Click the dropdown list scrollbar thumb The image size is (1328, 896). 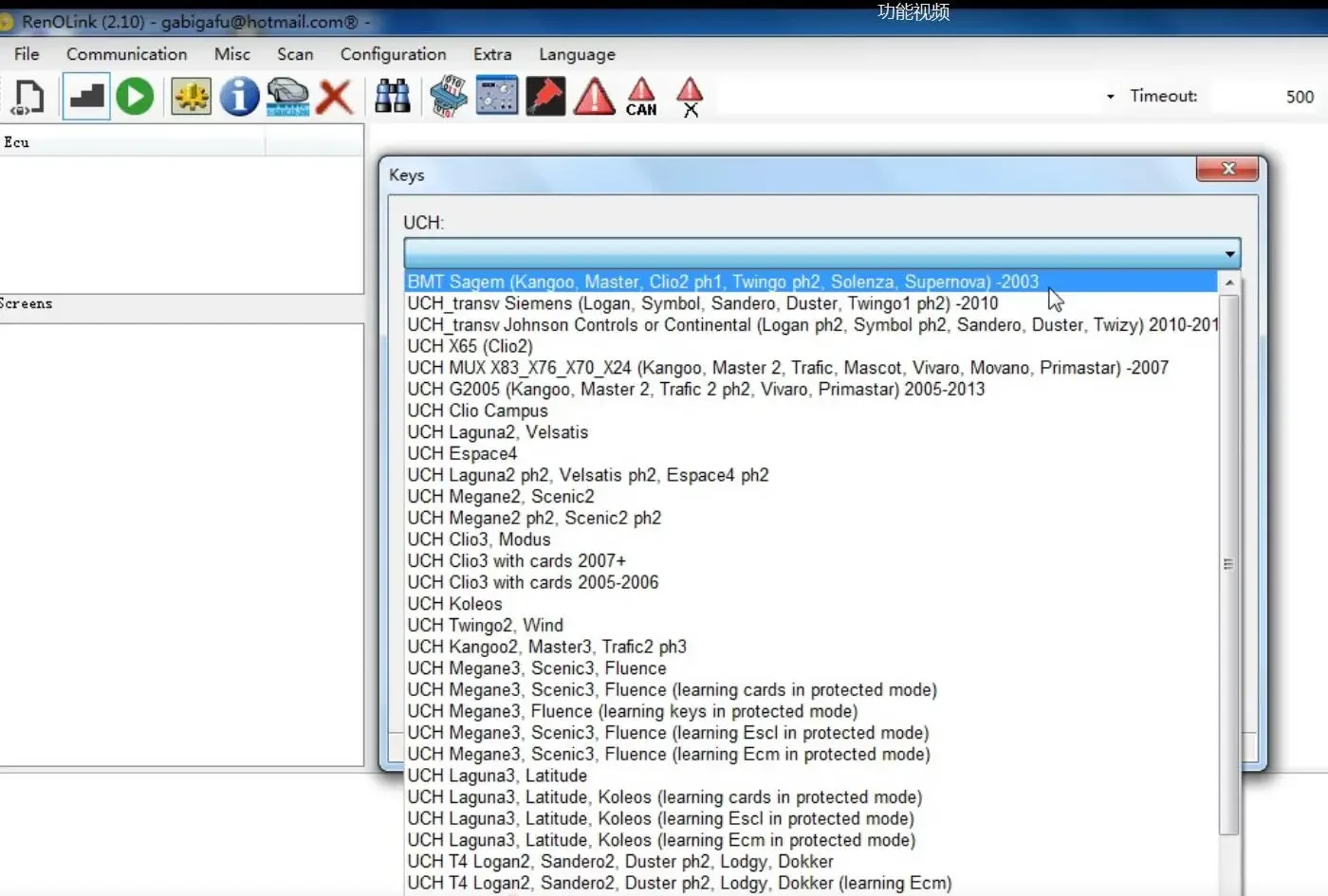[1228, 564]
